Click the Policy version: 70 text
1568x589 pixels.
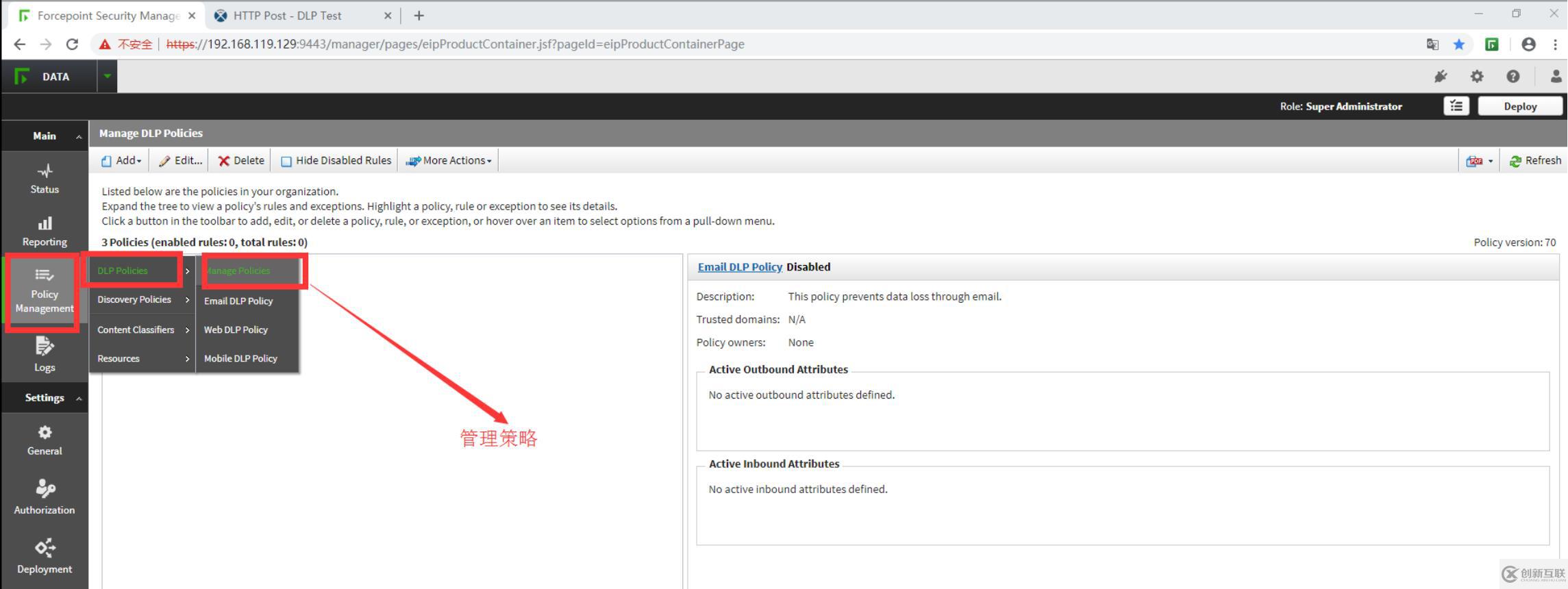(1515, 242)
